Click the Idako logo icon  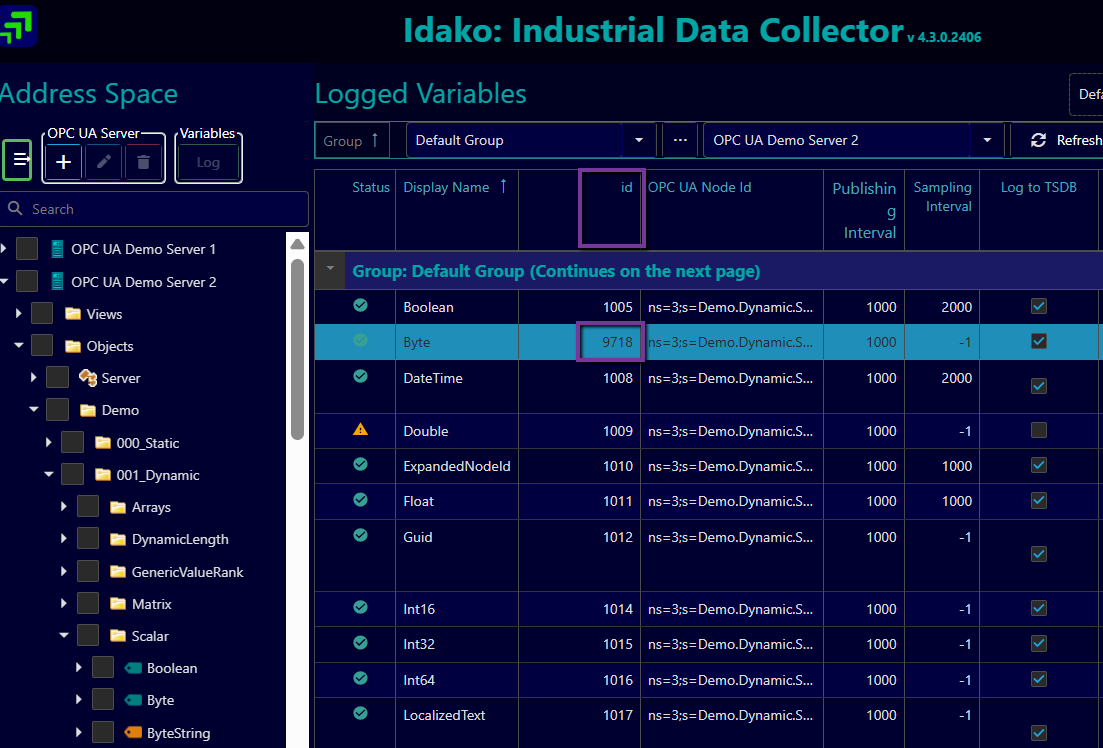click(18, 26)
